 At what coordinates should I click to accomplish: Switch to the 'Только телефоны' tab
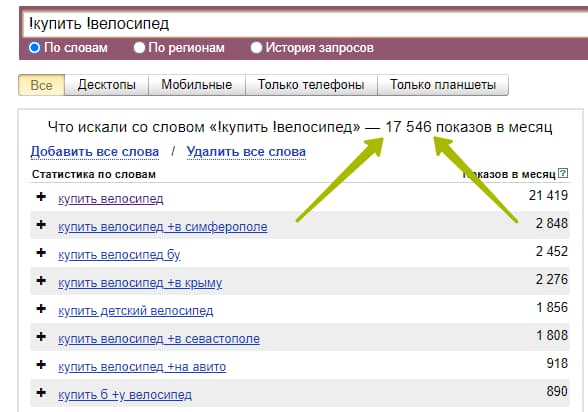pyautogui.click(x=311, y=85)
